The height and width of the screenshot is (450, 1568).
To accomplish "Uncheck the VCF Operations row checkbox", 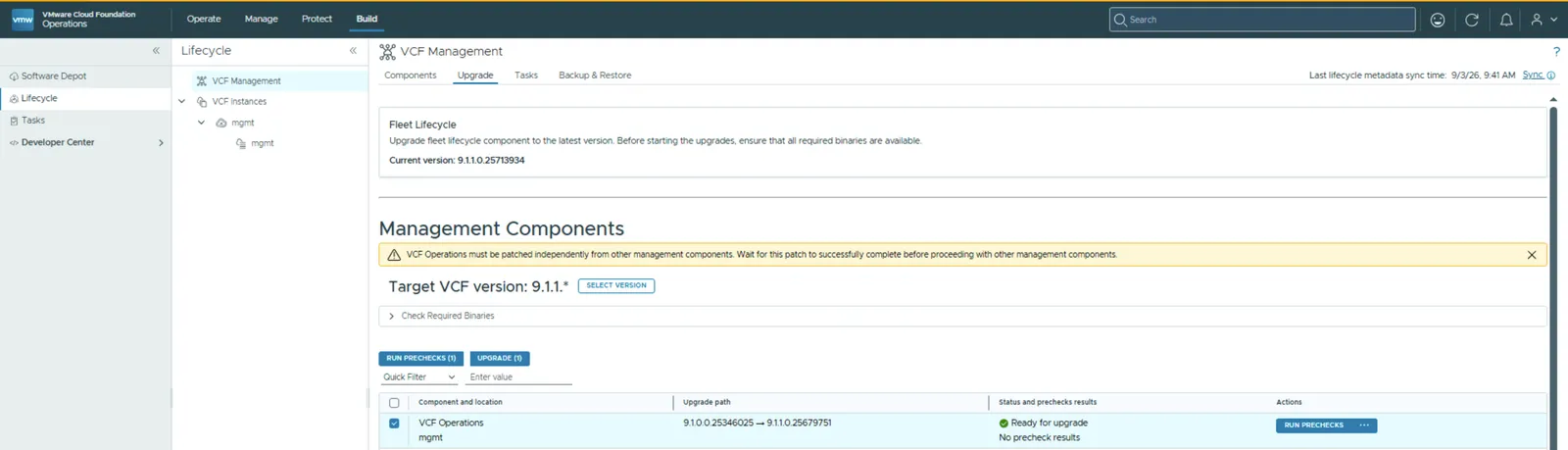I will [x=394, y=424].
